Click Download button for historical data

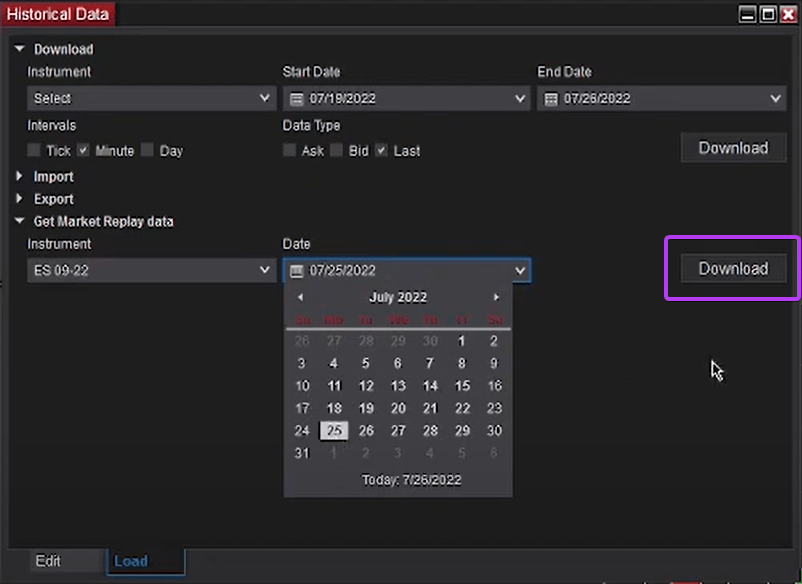click(x=733, y=148)
